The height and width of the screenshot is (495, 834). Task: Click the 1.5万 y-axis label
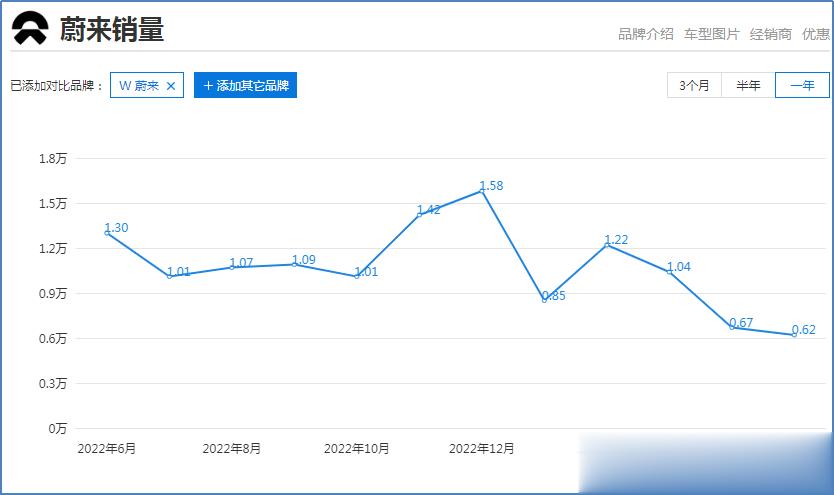[x=53, y=204]
